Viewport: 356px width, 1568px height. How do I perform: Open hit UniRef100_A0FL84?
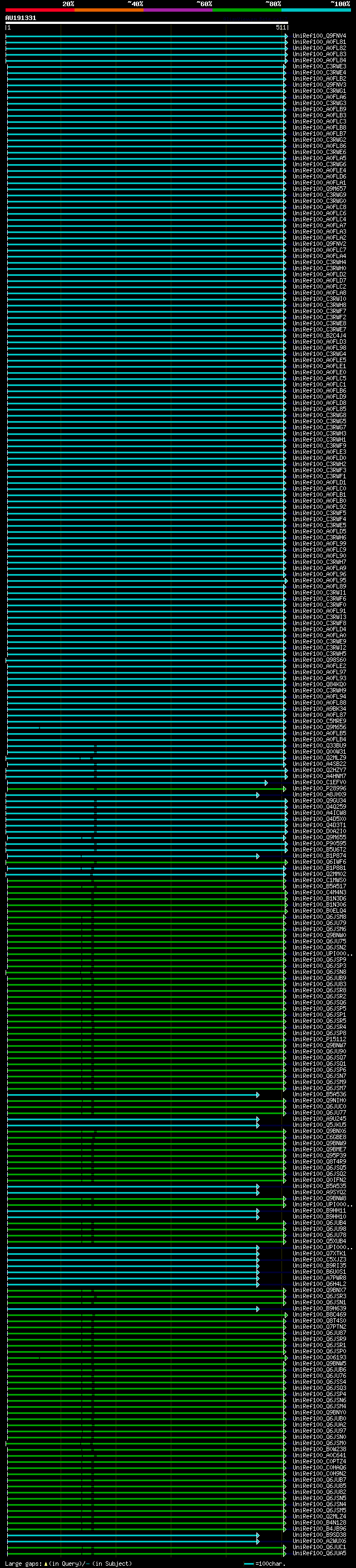pos(319,60)
